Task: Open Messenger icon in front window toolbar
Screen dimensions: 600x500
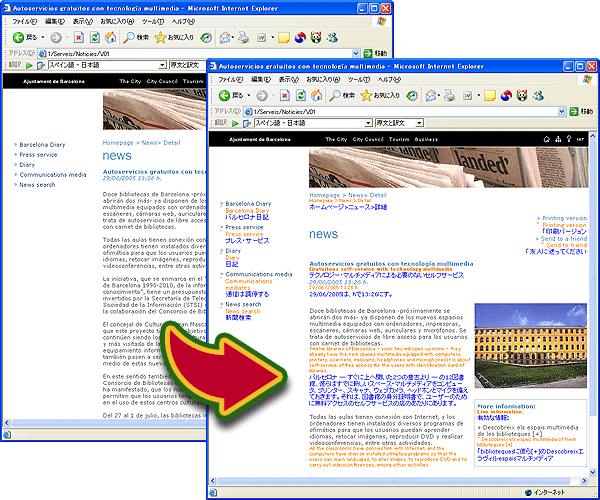Action: pos(538,95)
